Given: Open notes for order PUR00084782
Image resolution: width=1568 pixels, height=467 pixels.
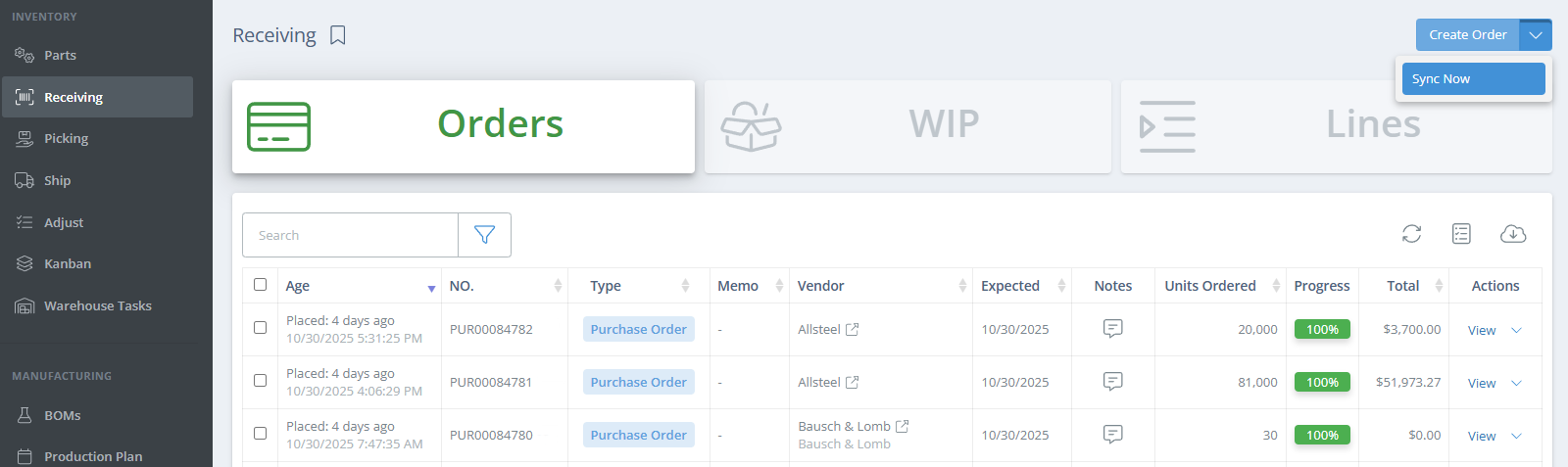Looking at the screenshot, I should click(x=1112, y=329).
